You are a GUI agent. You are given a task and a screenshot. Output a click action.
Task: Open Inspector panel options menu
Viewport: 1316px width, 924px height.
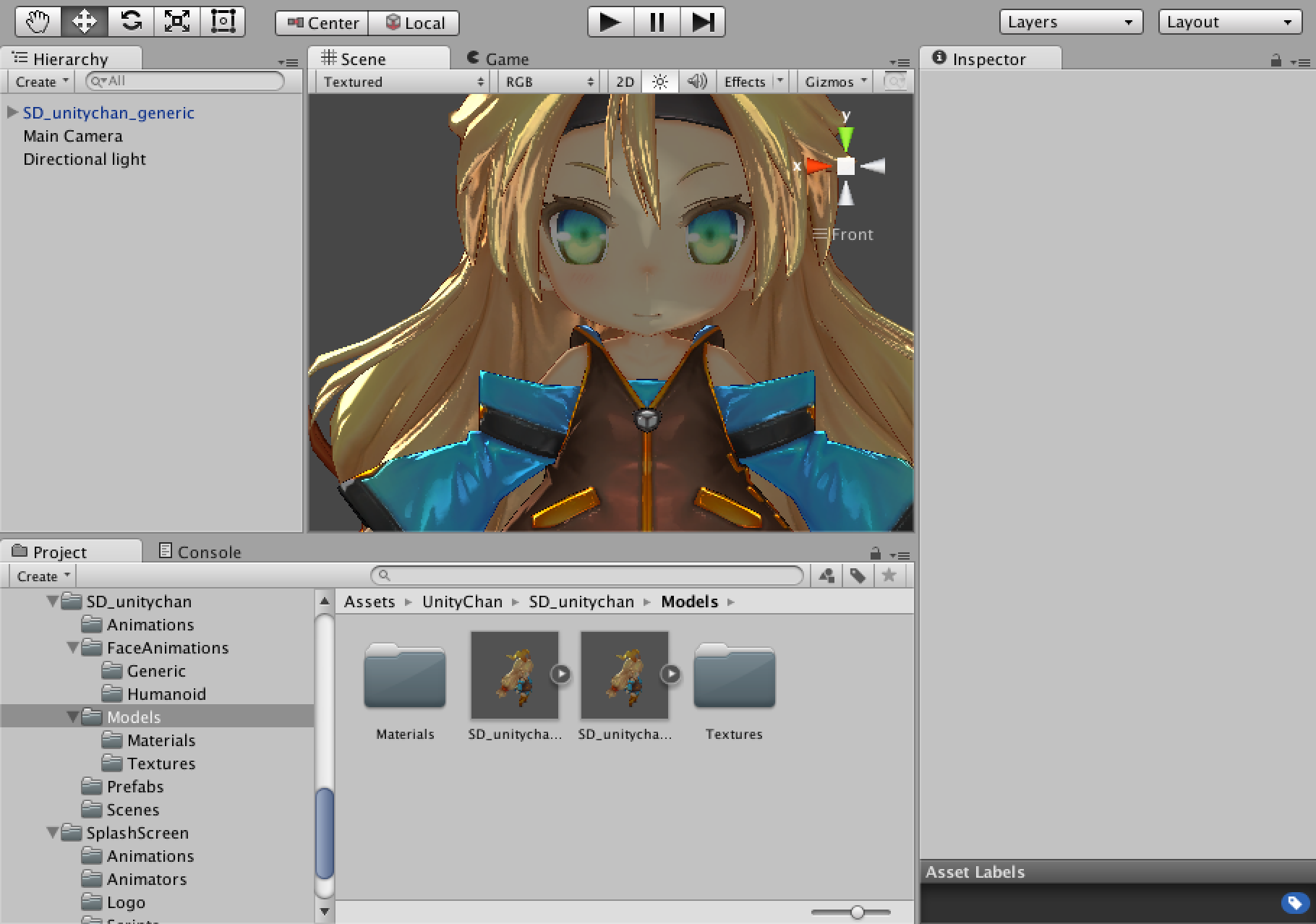[x=1300, y=62]
